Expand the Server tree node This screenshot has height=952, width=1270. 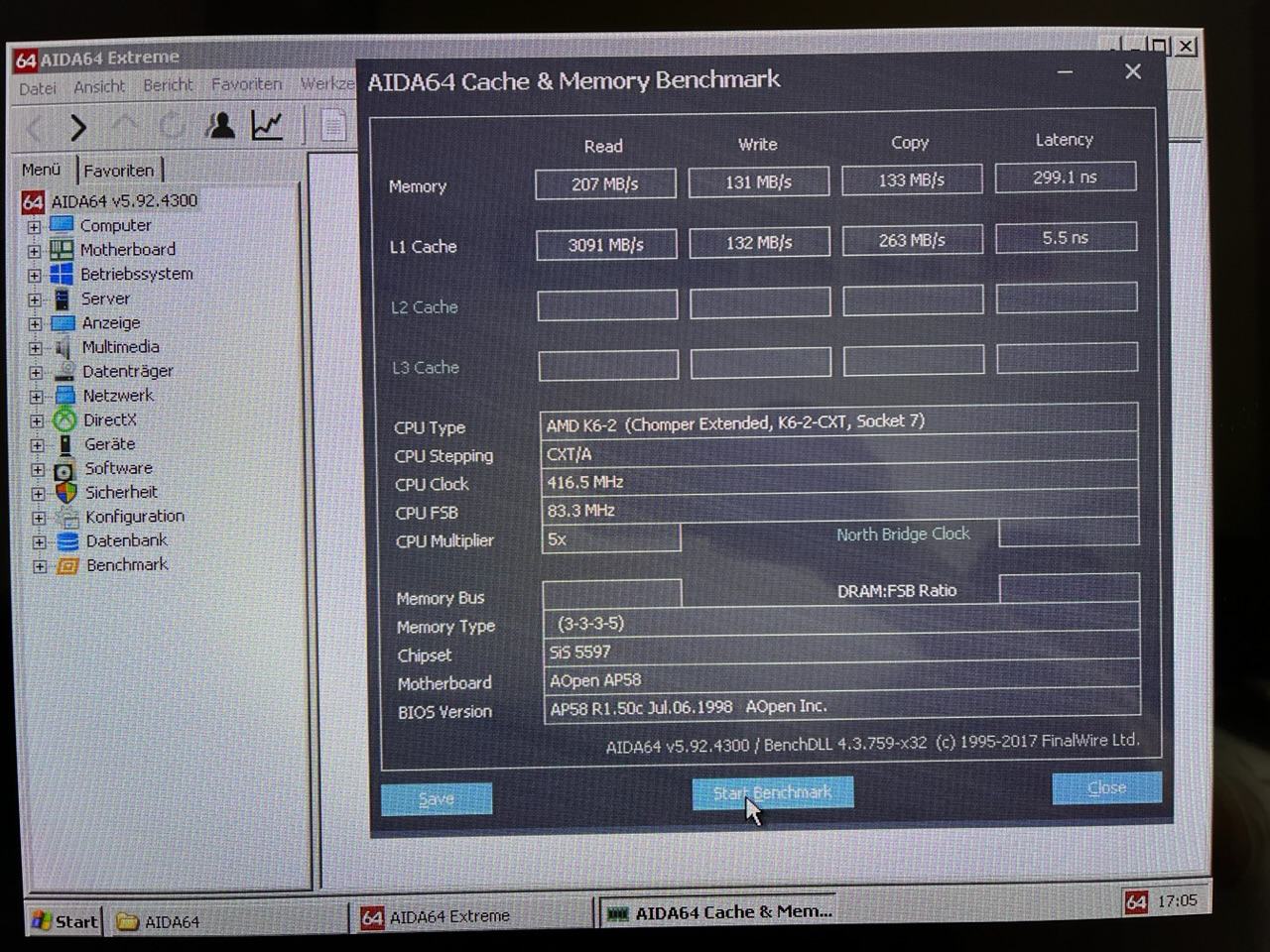35,299
